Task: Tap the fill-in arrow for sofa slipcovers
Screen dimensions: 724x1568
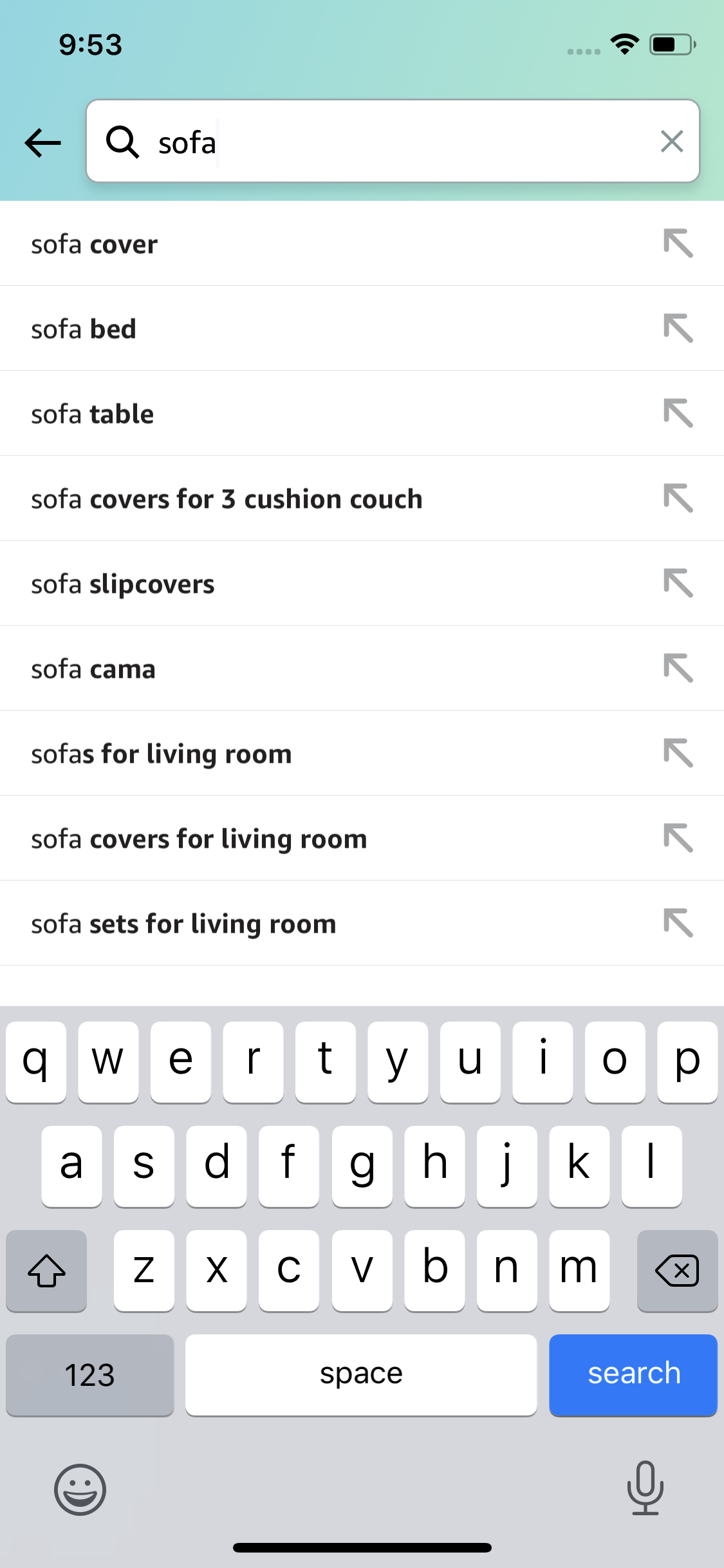Action: click(679, 583)
